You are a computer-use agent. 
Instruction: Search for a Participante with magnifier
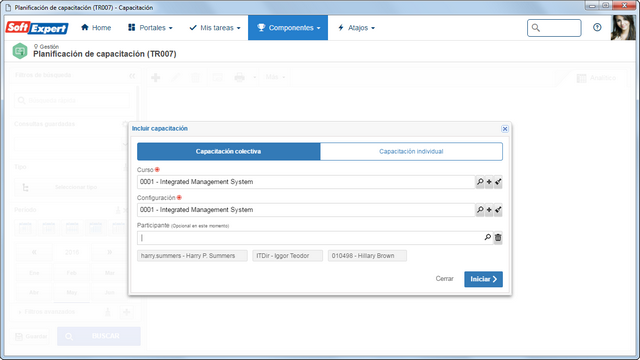coord(487,237)
